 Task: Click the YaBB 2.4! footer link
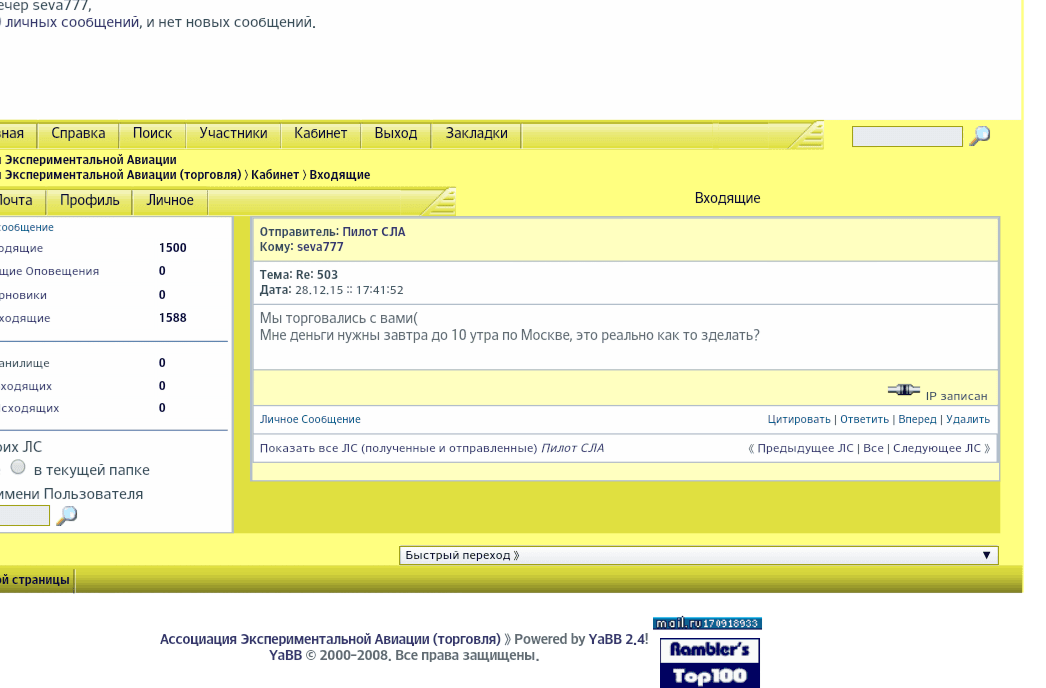pos(618,639)
